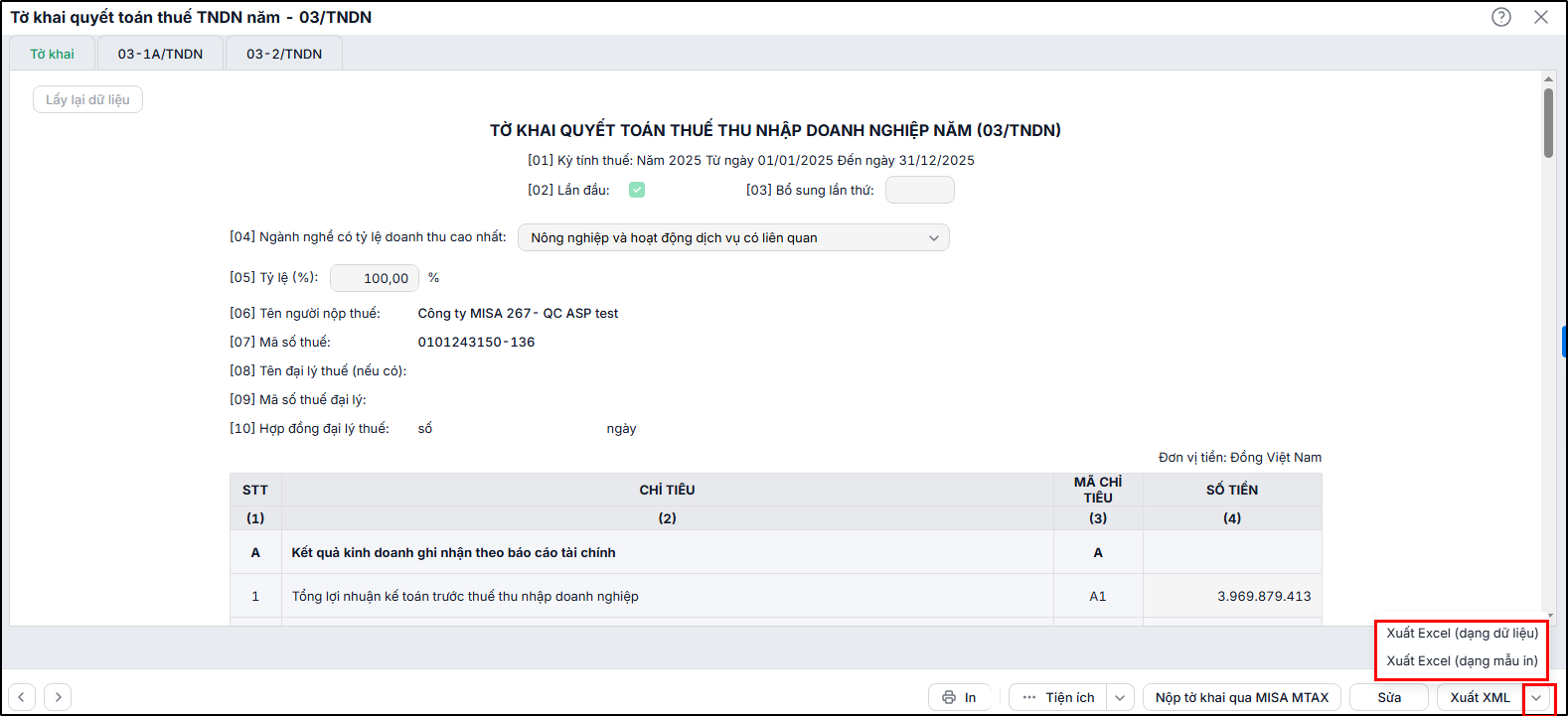Click the A1 indicator code cell
The height and width of the screenshot is (716, 1568).
click(1098, 596)
